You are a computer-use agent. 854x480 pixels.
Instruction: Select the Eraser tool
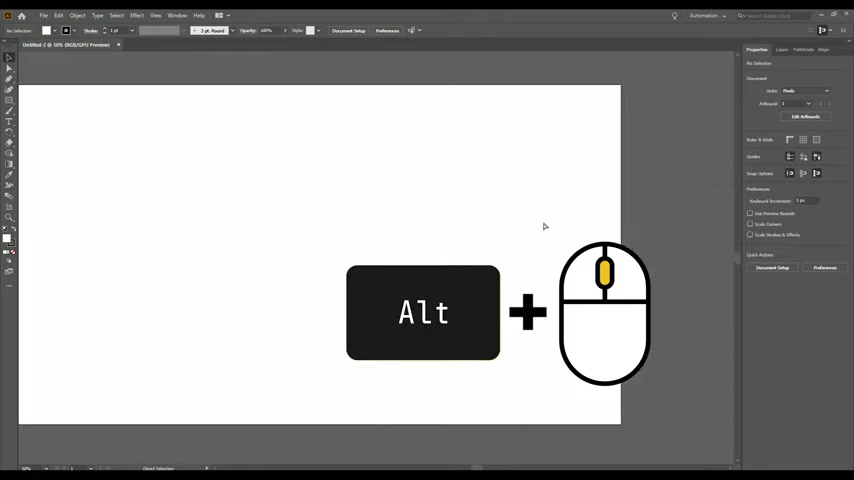pos(9,143)
